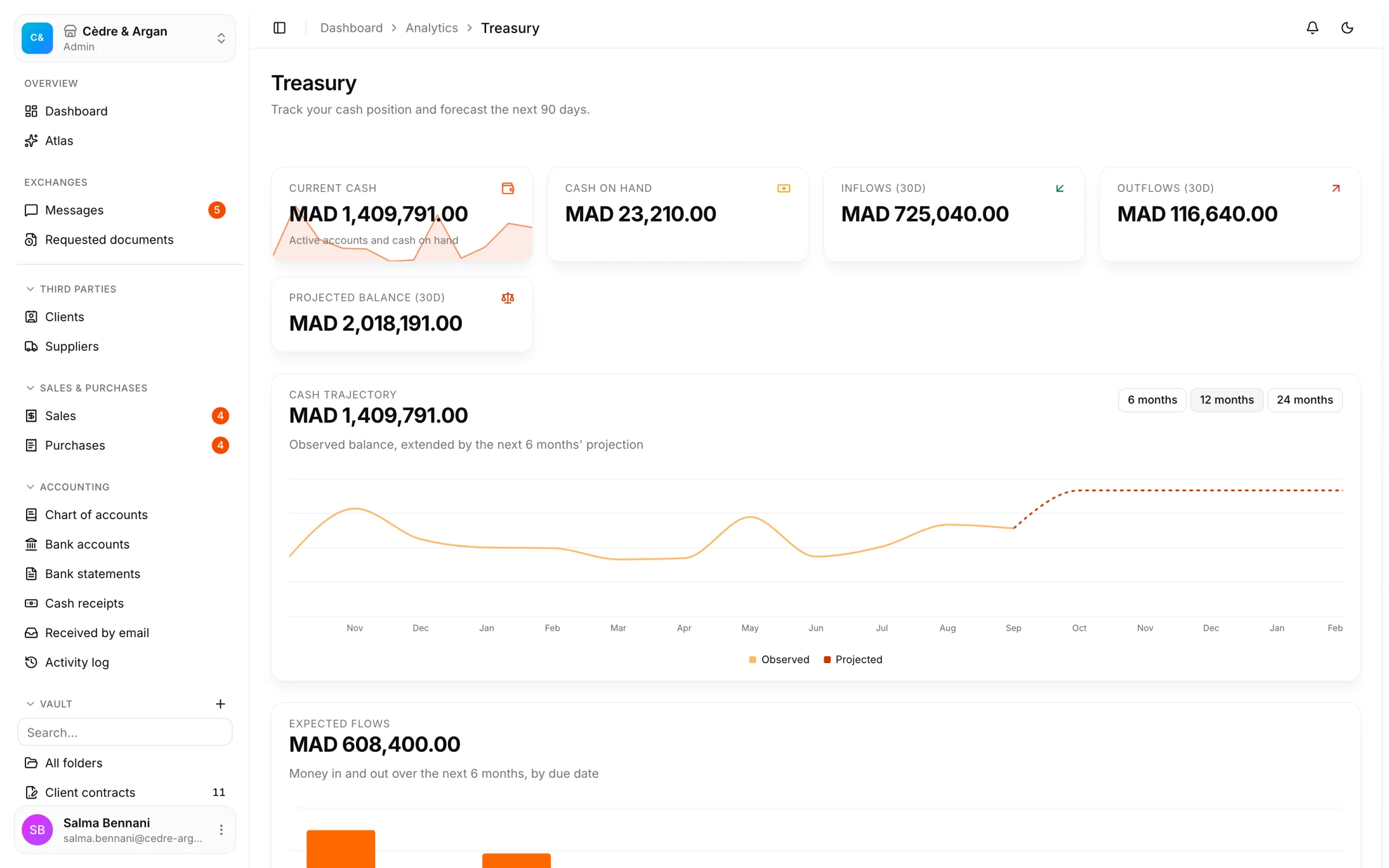Open Sales in the sidebar
1389x868 pixels.
125,415
